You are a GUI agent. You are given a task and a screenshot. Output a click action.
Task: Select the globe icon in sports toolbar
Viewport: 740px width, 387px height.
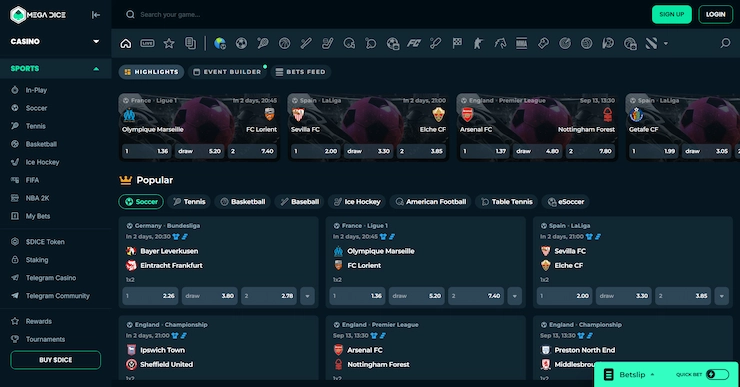click(x=219, y=43)
